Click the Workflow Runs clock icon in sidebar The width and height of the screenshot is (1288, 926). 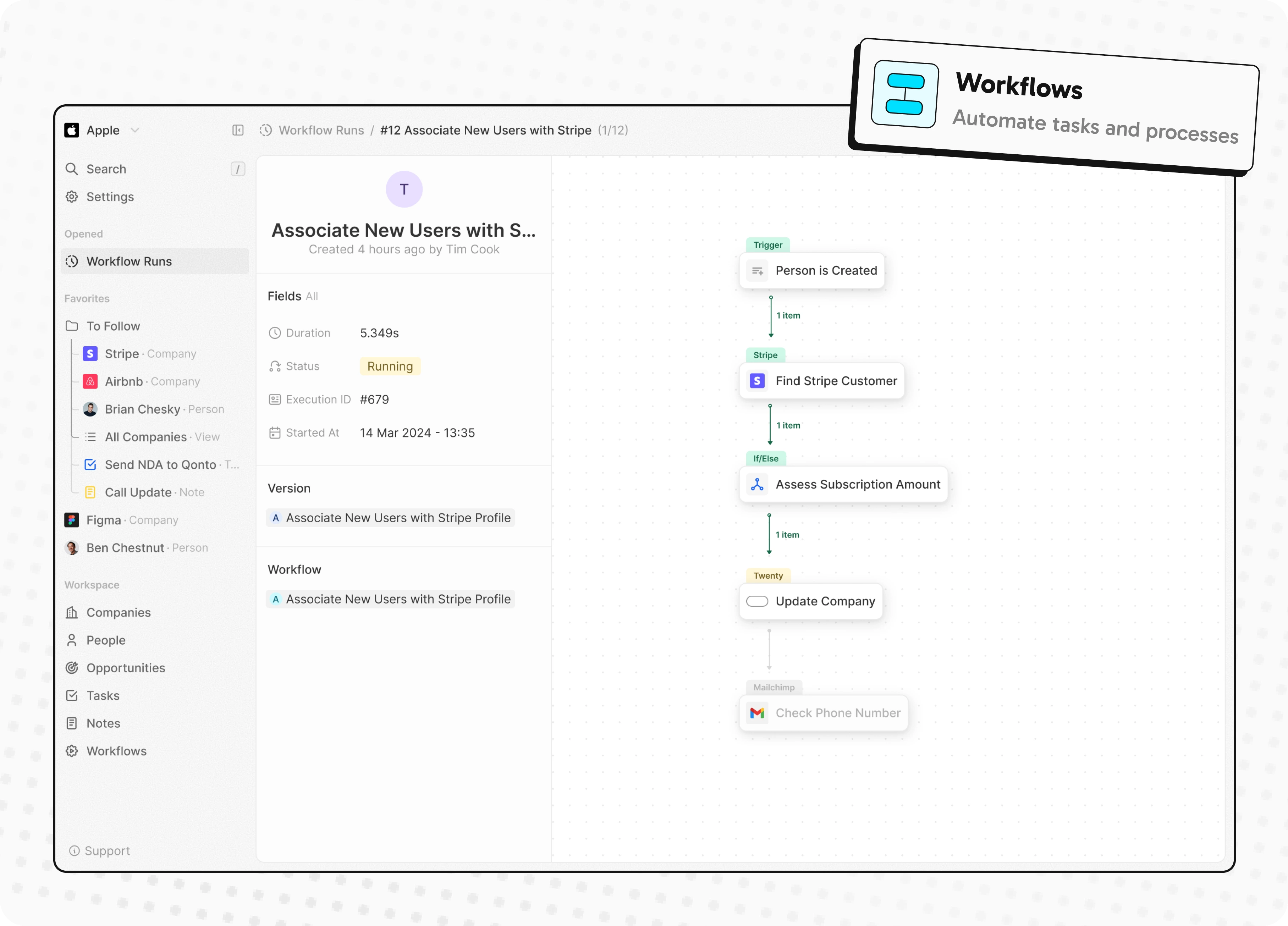click(72, 261)
